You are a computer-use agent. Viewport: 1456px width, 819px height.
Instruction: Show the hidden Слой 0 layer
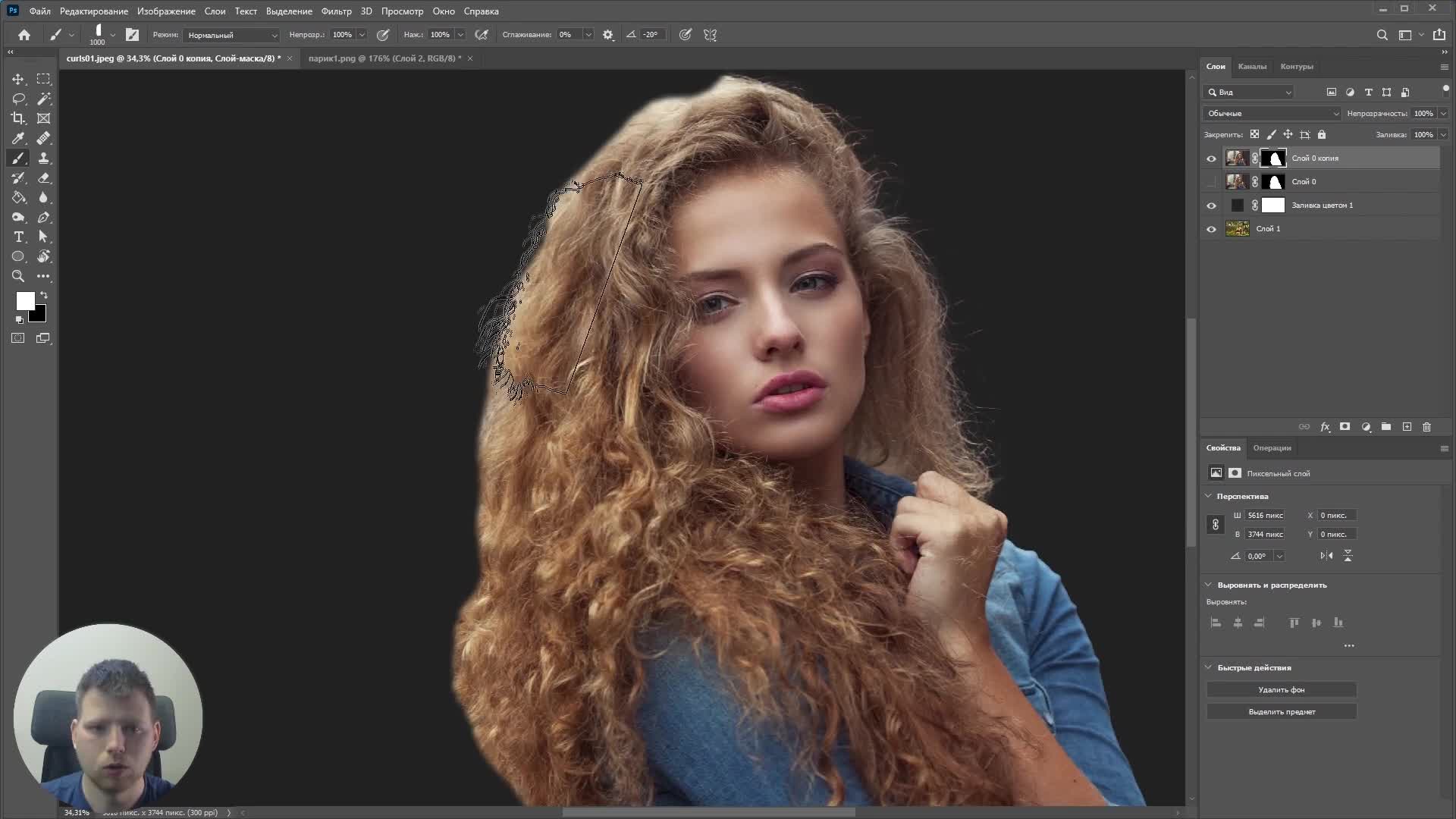point(1211,182)
